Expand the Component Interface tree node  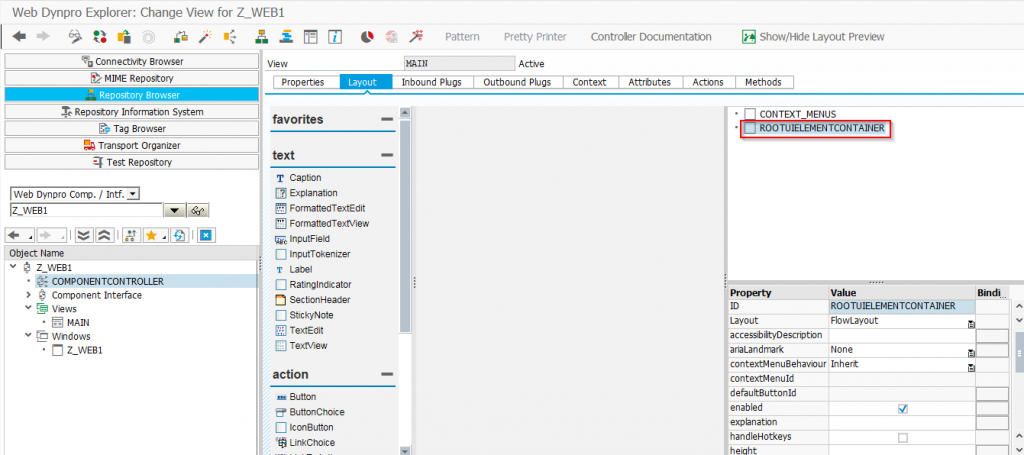pyautogui.click(x=28, y=295)
